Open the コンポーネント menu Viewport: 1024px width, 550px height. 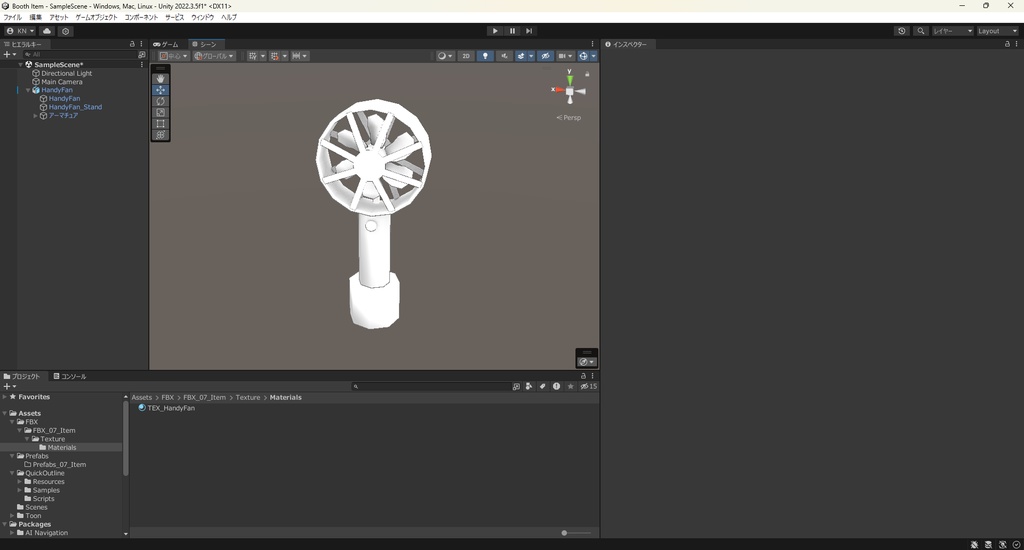[x=141, y=18]
